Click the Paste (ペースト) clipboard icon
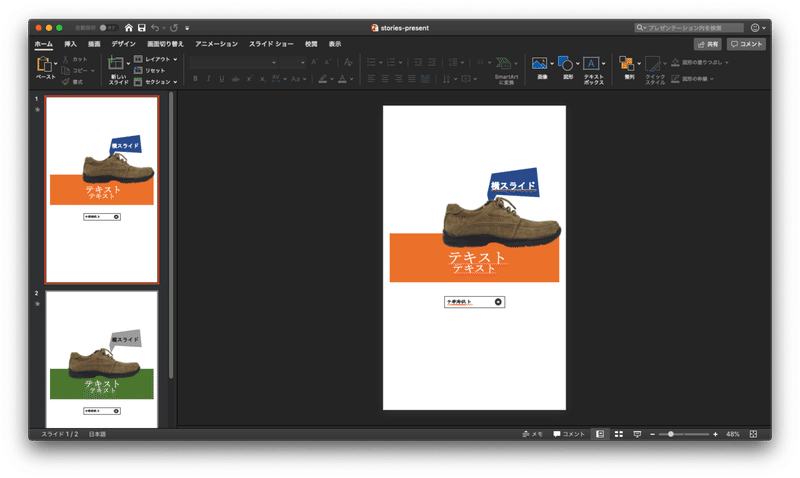This screenshot has height=478, width=800. point(43,64)
